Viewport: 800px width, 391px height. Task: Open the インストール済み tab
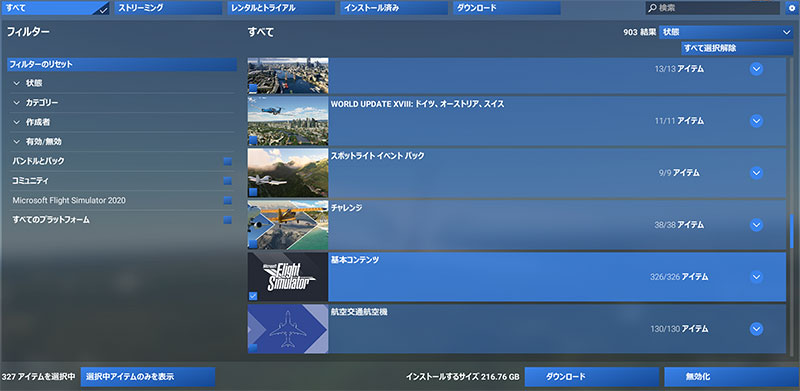tap(394, 8)
